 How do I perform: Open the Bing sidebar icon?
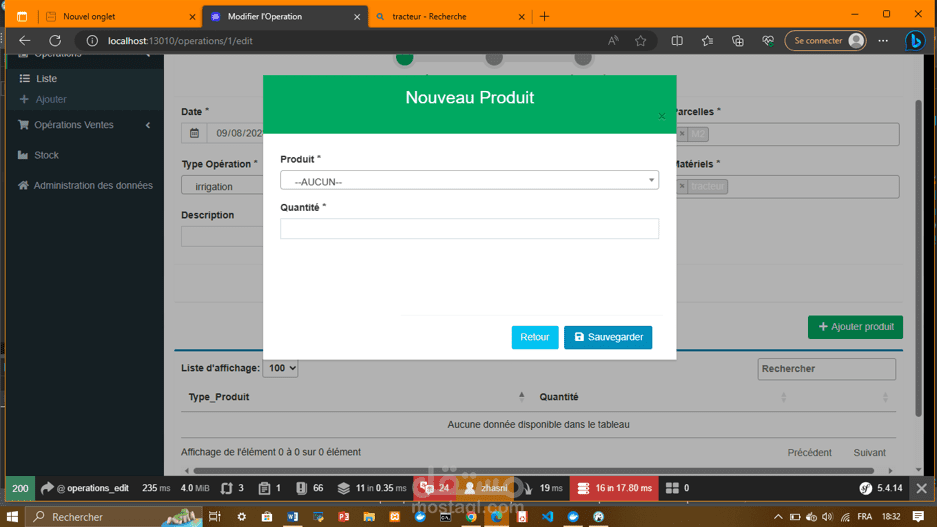click(x=915, y=41)
